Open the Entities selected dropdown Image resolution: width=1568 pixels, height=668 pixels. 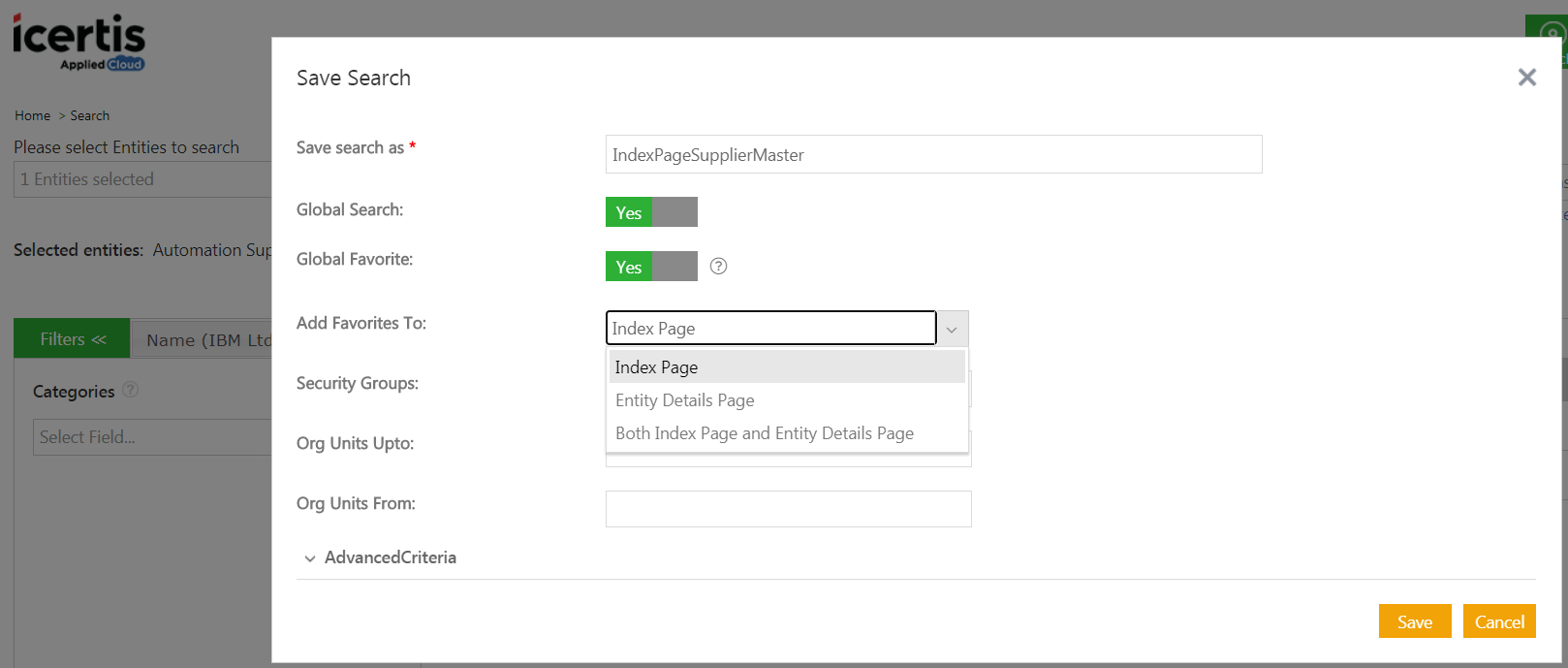(141, 179)
